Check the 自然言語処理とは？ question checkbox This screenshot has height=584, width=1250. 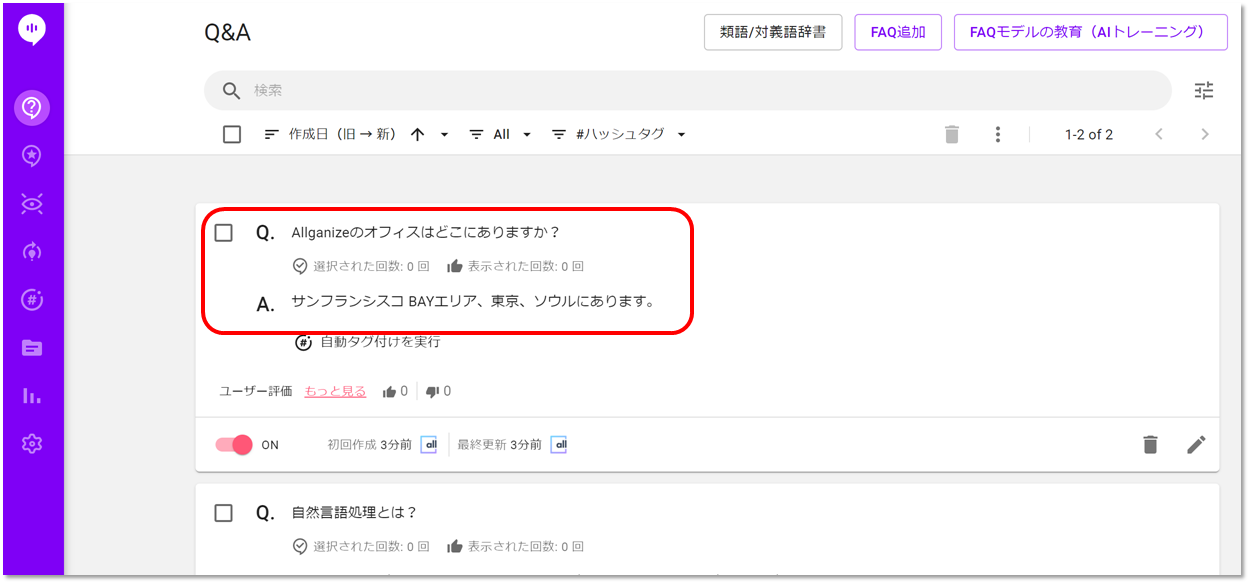click(x=224, y=513)
